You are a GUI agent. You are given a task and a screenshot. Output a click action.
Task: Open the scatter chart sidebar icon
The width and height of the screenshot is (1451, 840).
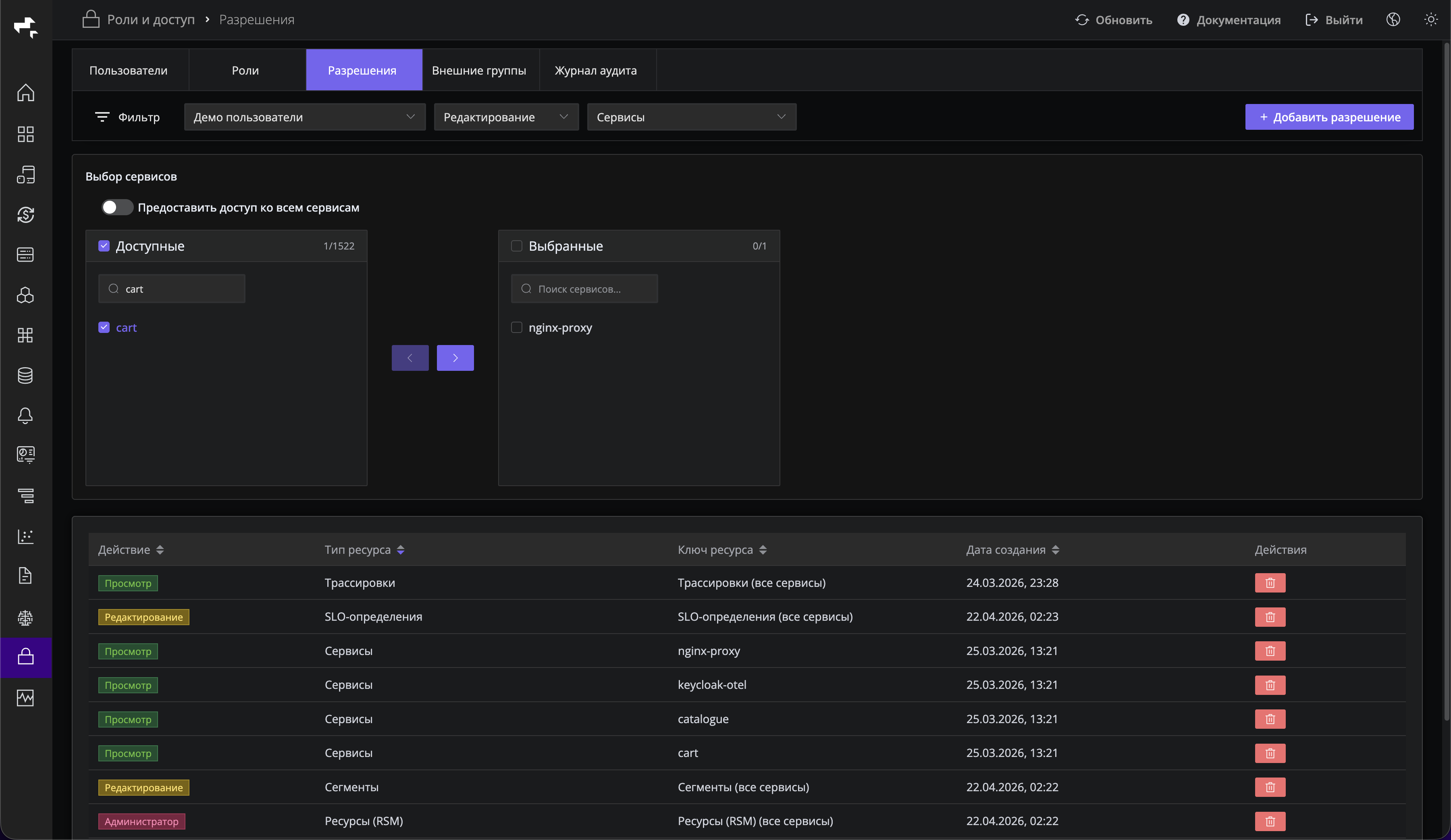(25, 536)
